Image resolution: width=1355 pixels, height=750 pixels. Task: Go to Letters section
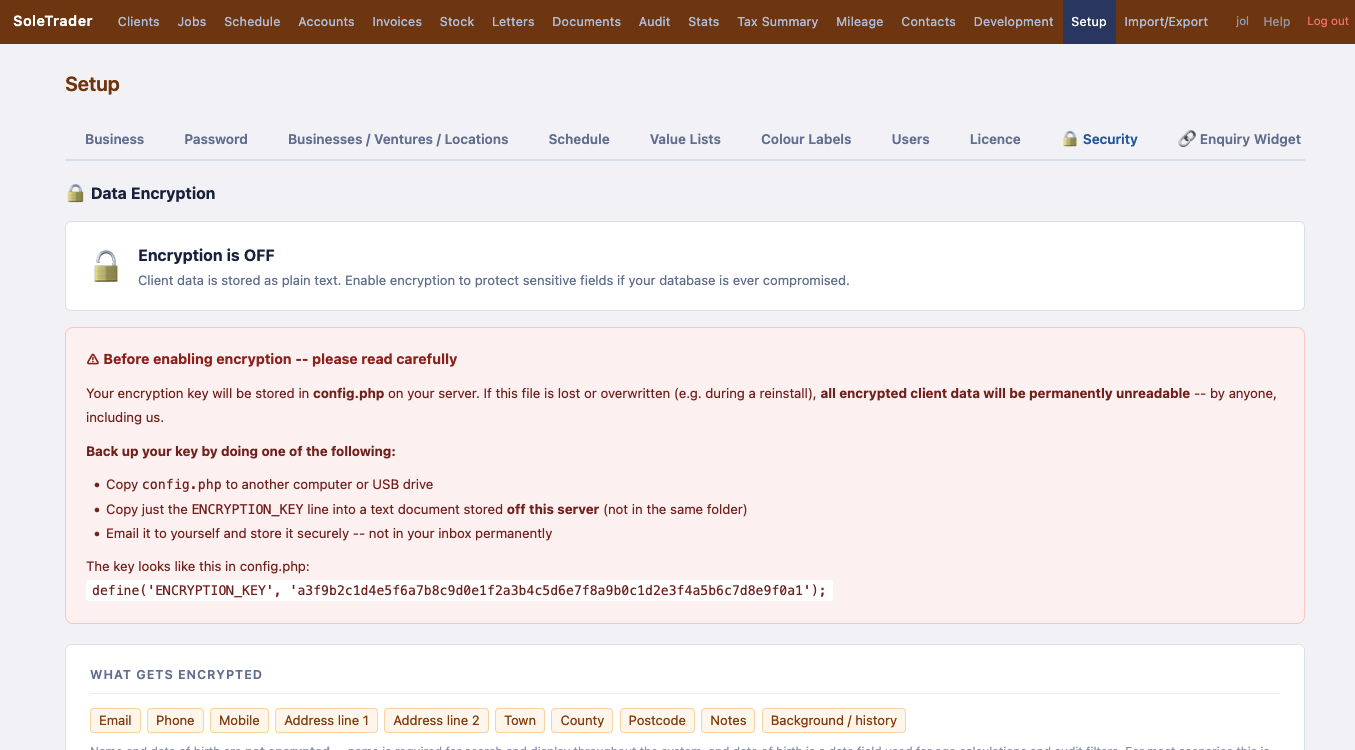tap(513, 21)
